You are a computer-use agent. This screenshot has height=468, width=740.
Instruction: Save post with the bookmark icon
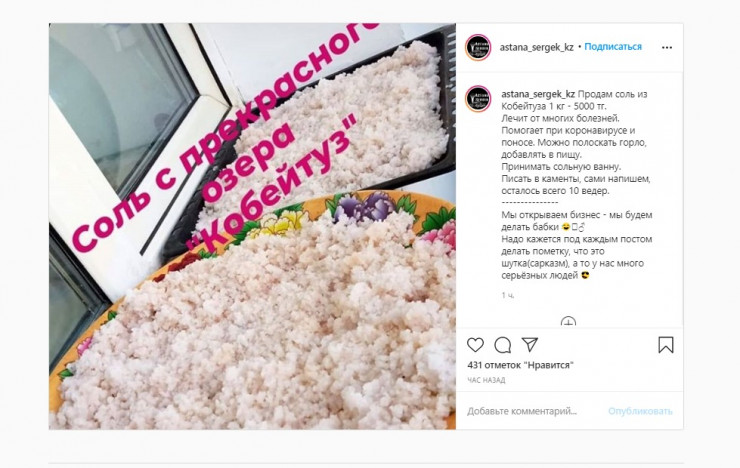click(x=666, y=345)
